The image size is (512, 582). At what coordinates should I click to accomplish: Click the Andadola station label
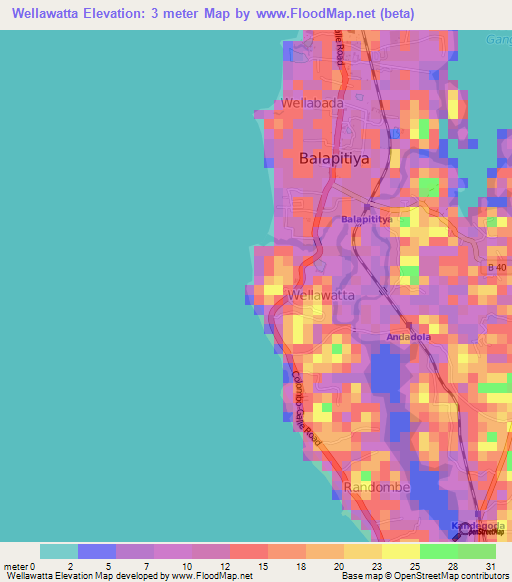coord(408,337)
